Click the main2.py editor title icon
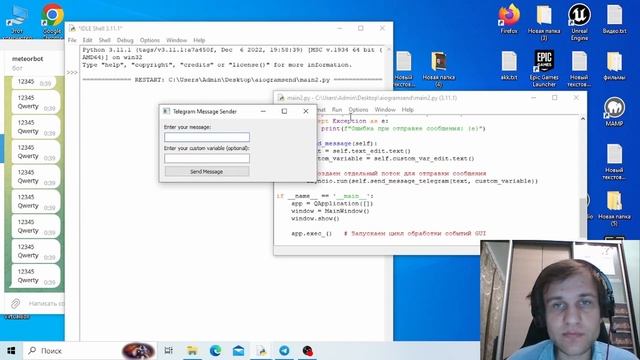Screen dimensions: 640x360 pyautogui.click(x=281, y=98)
